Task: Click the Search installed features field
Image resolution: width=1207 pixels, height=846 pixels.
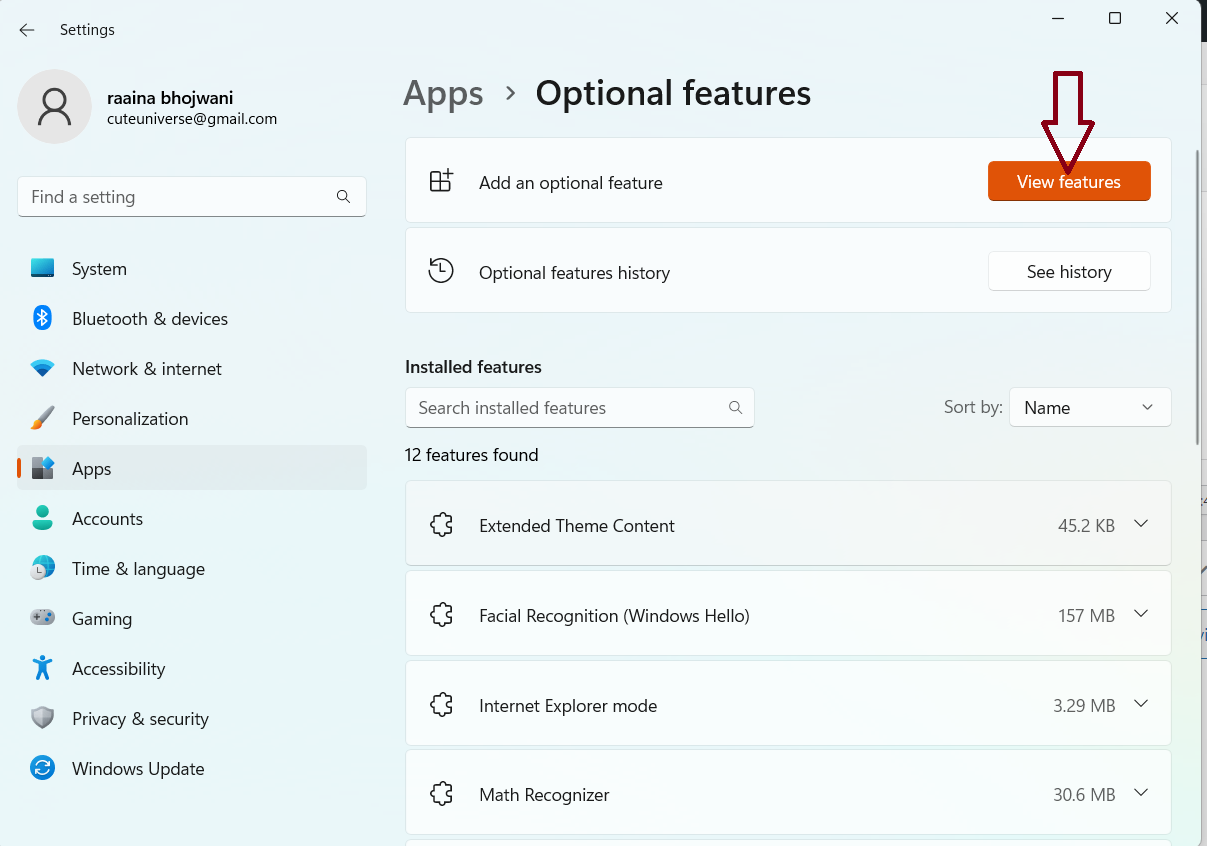Action: [x=570, y=408]
